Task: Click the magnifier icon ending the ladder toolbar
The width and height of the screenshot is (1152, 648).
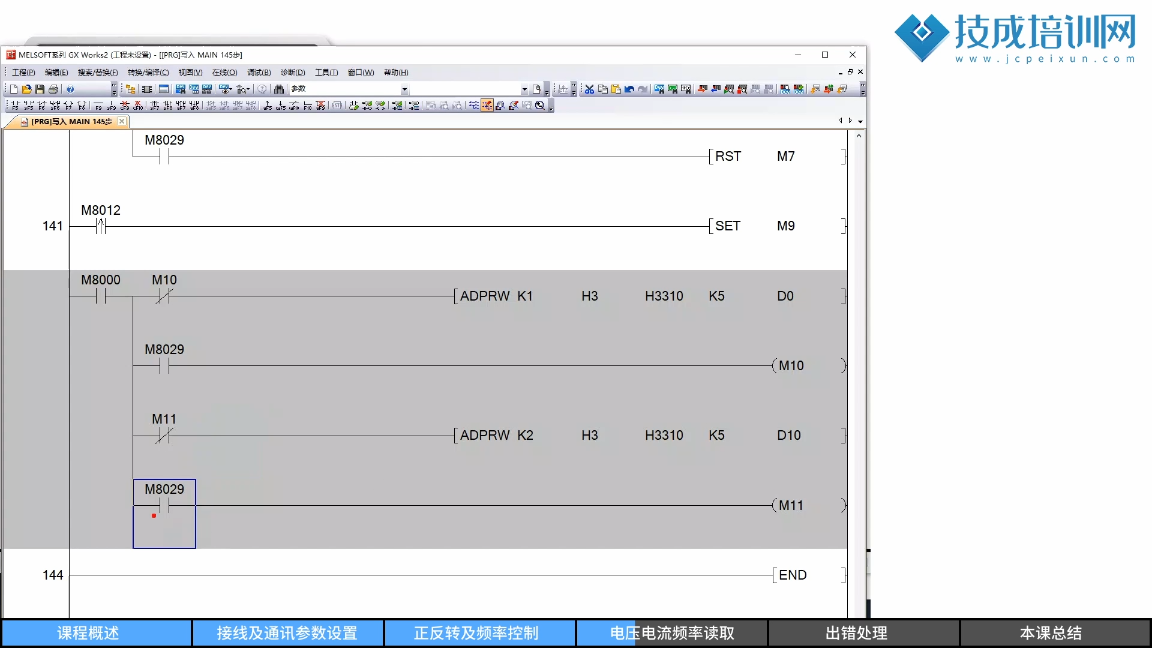Action: pyautogui.click(x=540, y=106)
